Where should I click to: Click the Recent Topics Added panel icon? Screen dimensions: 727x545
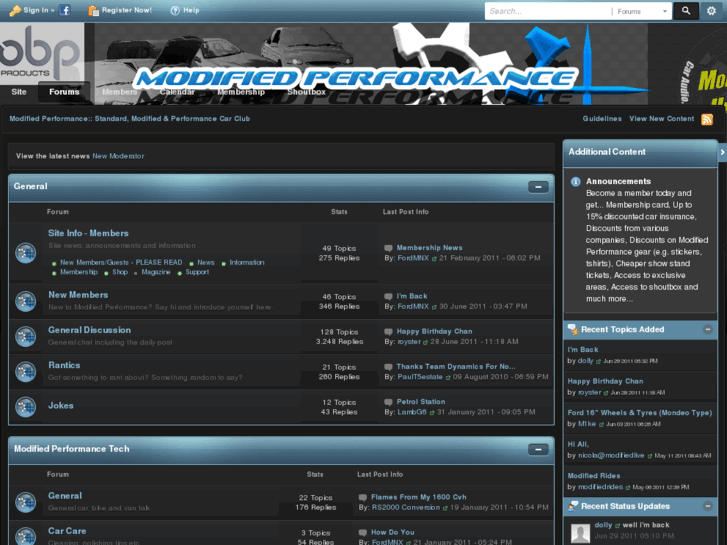(573, 329)
